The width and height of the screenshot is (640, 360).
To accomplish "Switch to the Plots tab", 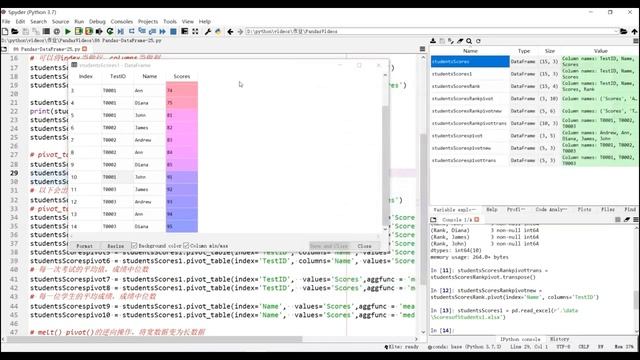I will pos(584,209).
